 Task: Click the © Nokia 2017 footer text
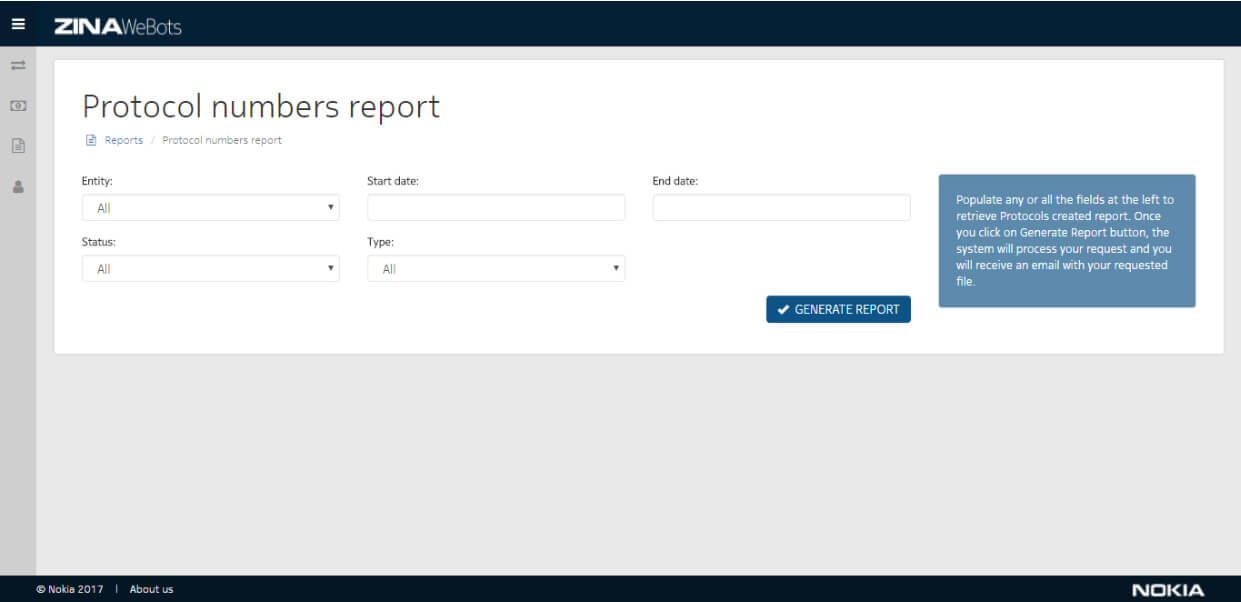coord(70,589)
